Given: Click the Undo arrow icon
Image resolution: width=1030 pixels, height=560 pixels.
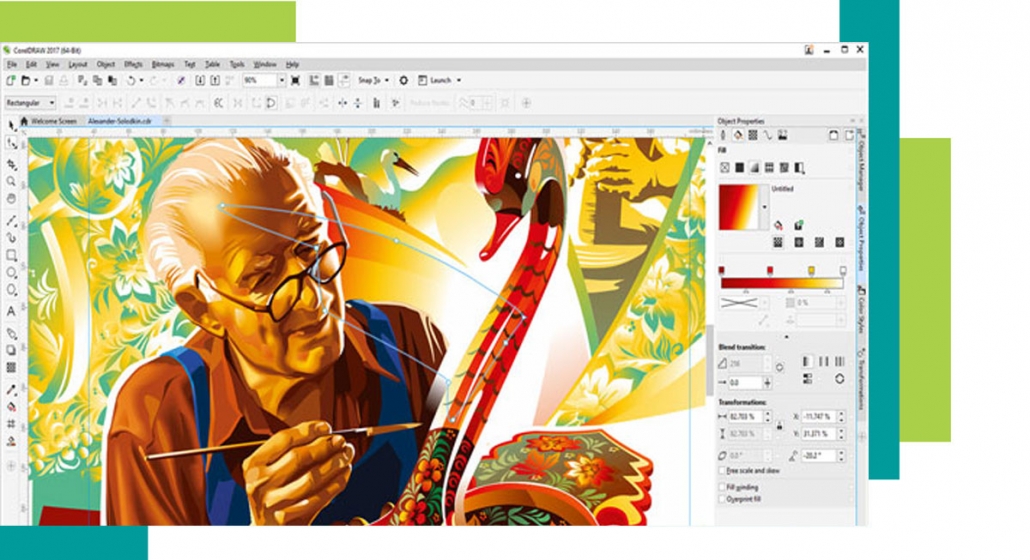Looking at the screenshot, I should [130, 80].
